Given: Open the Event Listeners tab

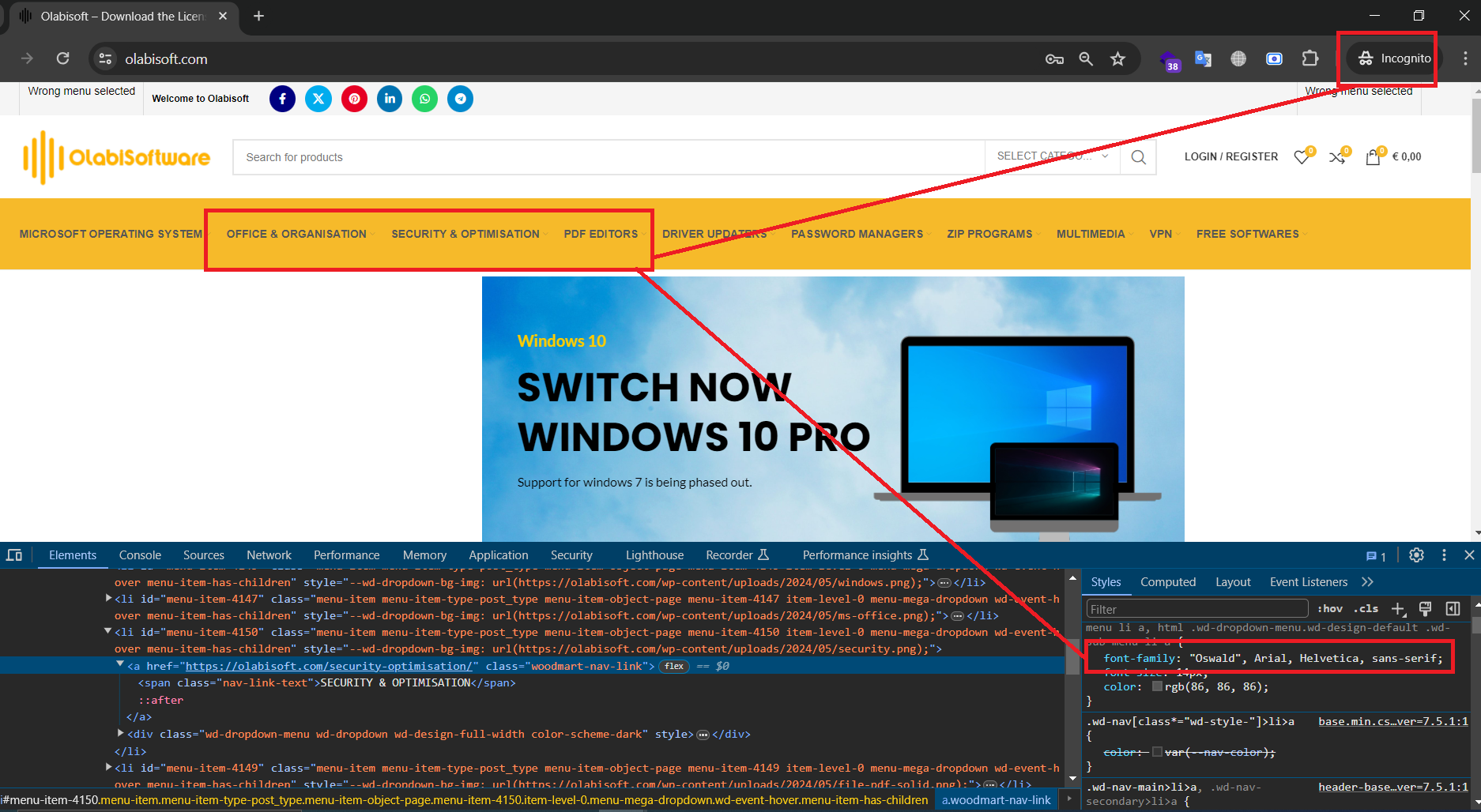Looking at the screenshot, I should pyautogui.click(x=1309, y=582).
